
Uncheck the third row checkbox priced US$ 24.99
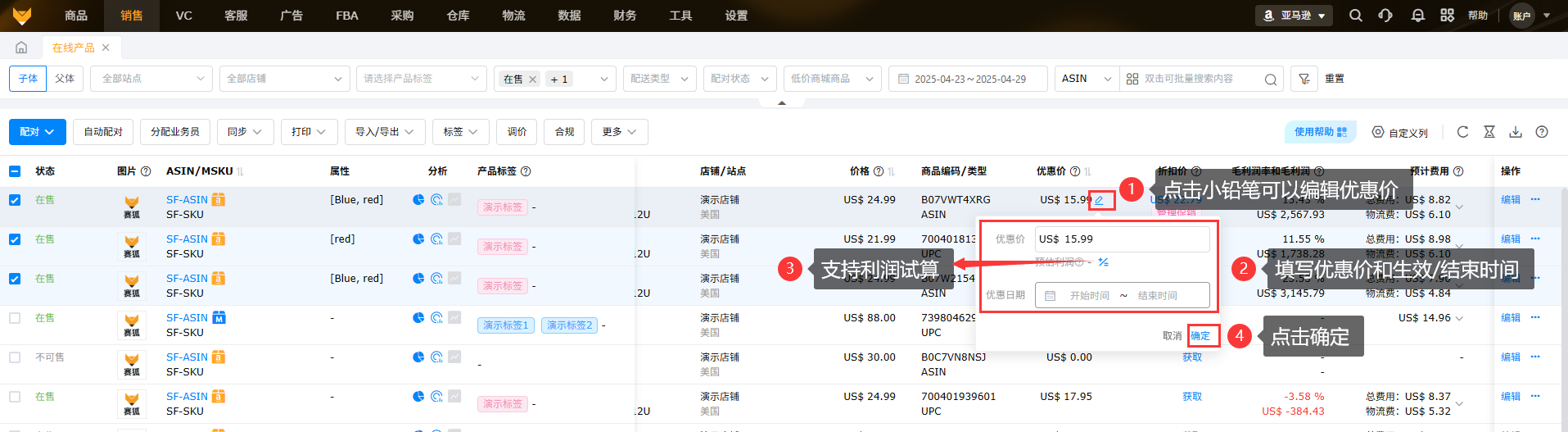tap(15, 279)
